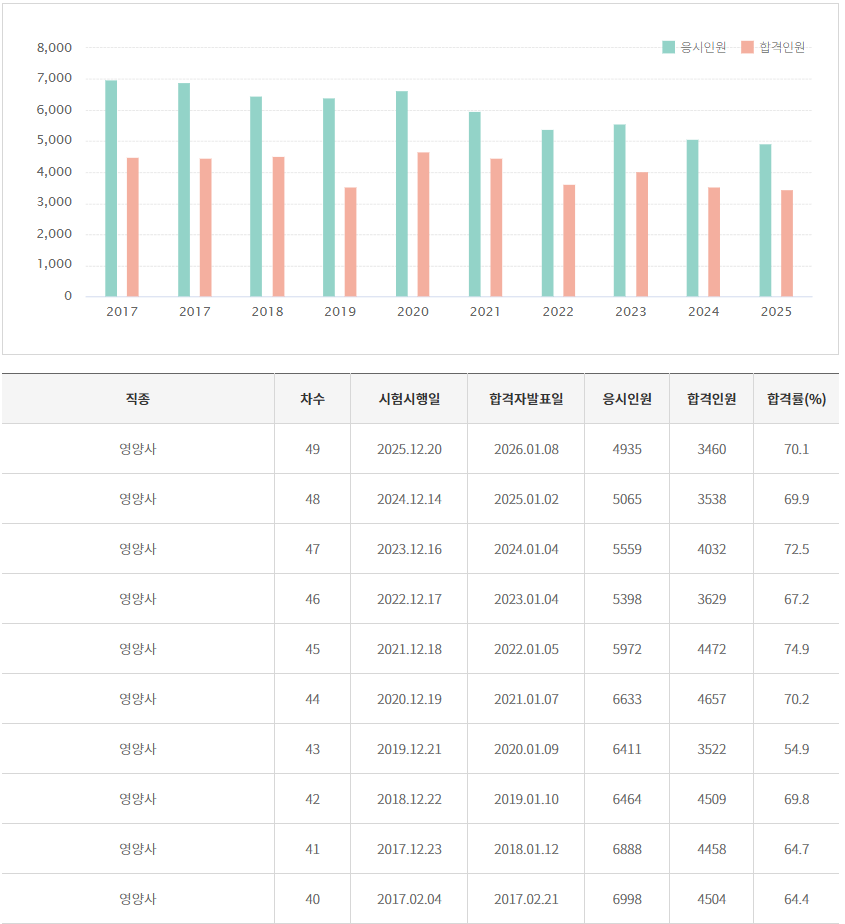This screenshot has width=845, height=924.
Task: Click the 2024 x-axis label
Action: [703, 312]
